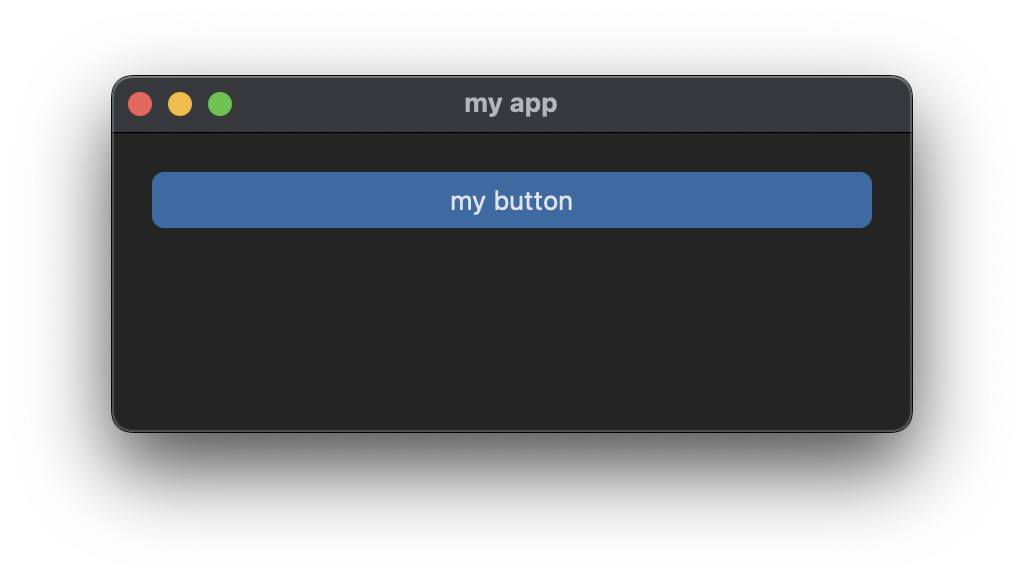Activate the blue my button element
The width and height of the screenshot is (1024, 580).
[x=512, y=200]
